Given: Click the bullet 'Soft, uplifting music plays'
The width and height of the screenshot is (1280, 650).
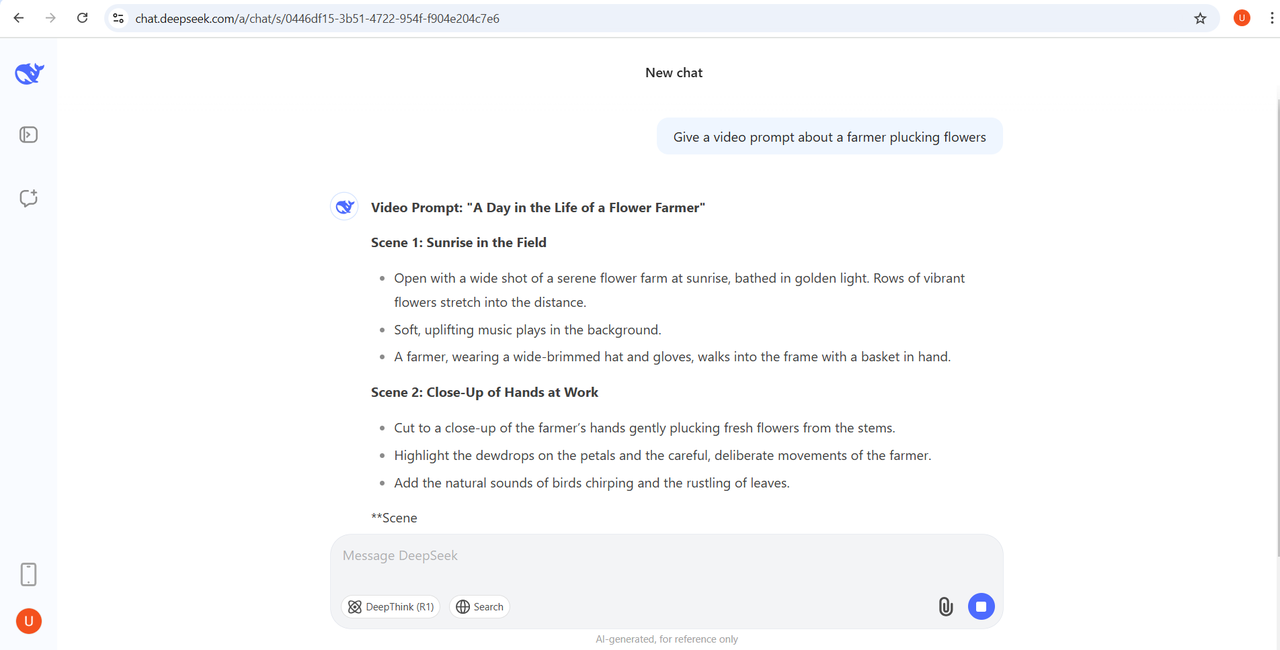Looking at the screenshot, I should pos(527,330).
